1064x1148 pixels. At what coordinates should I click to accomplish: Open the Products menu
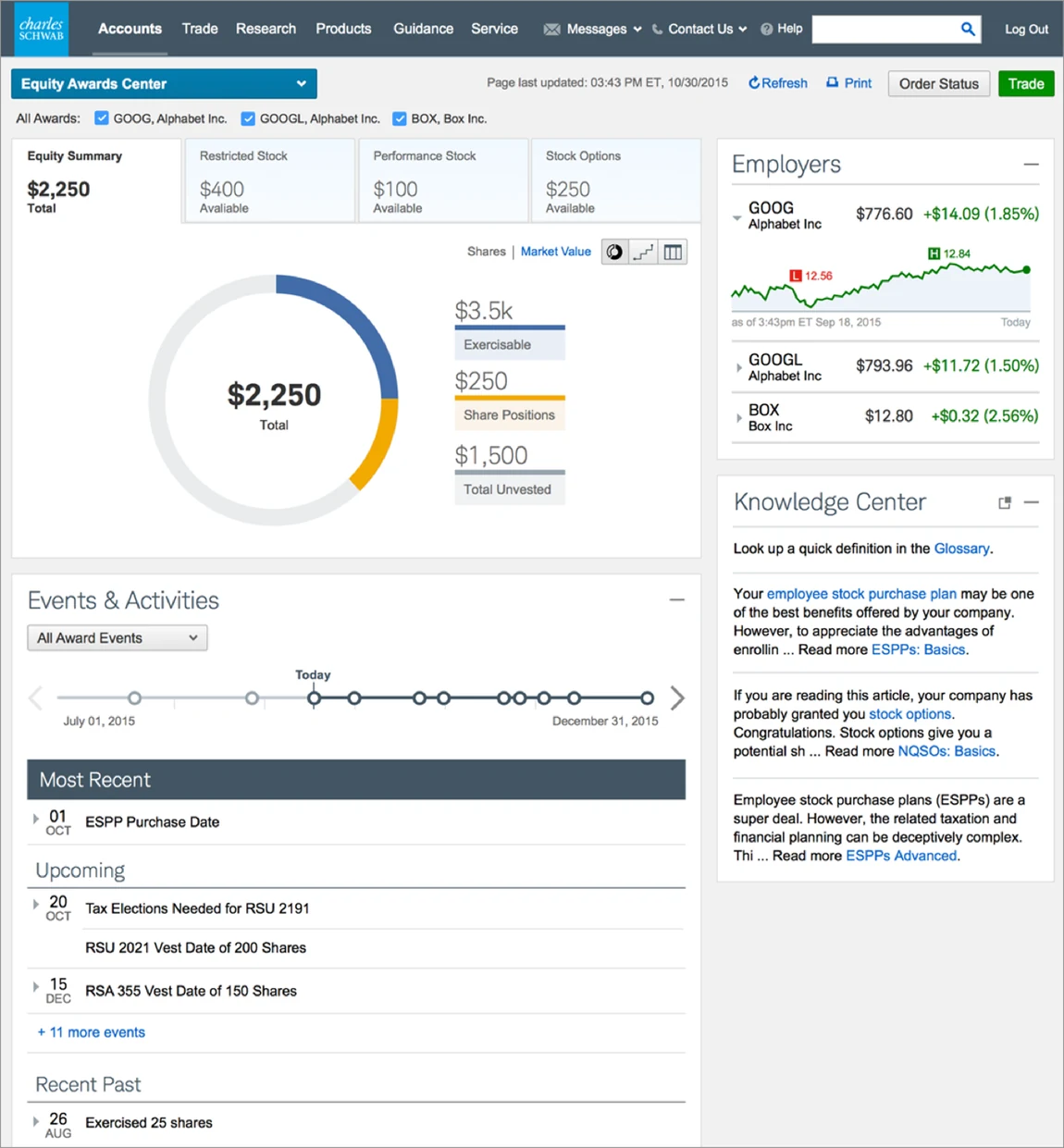343,29
